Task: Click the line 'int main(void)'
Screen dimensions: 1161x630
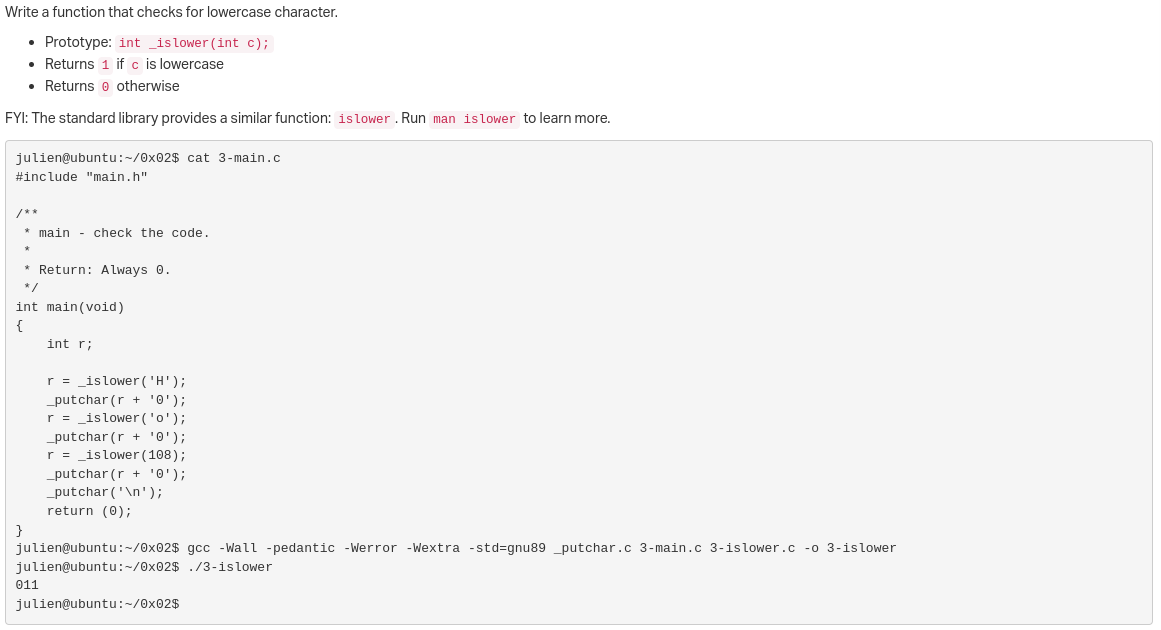Action: tap(70, 307)
